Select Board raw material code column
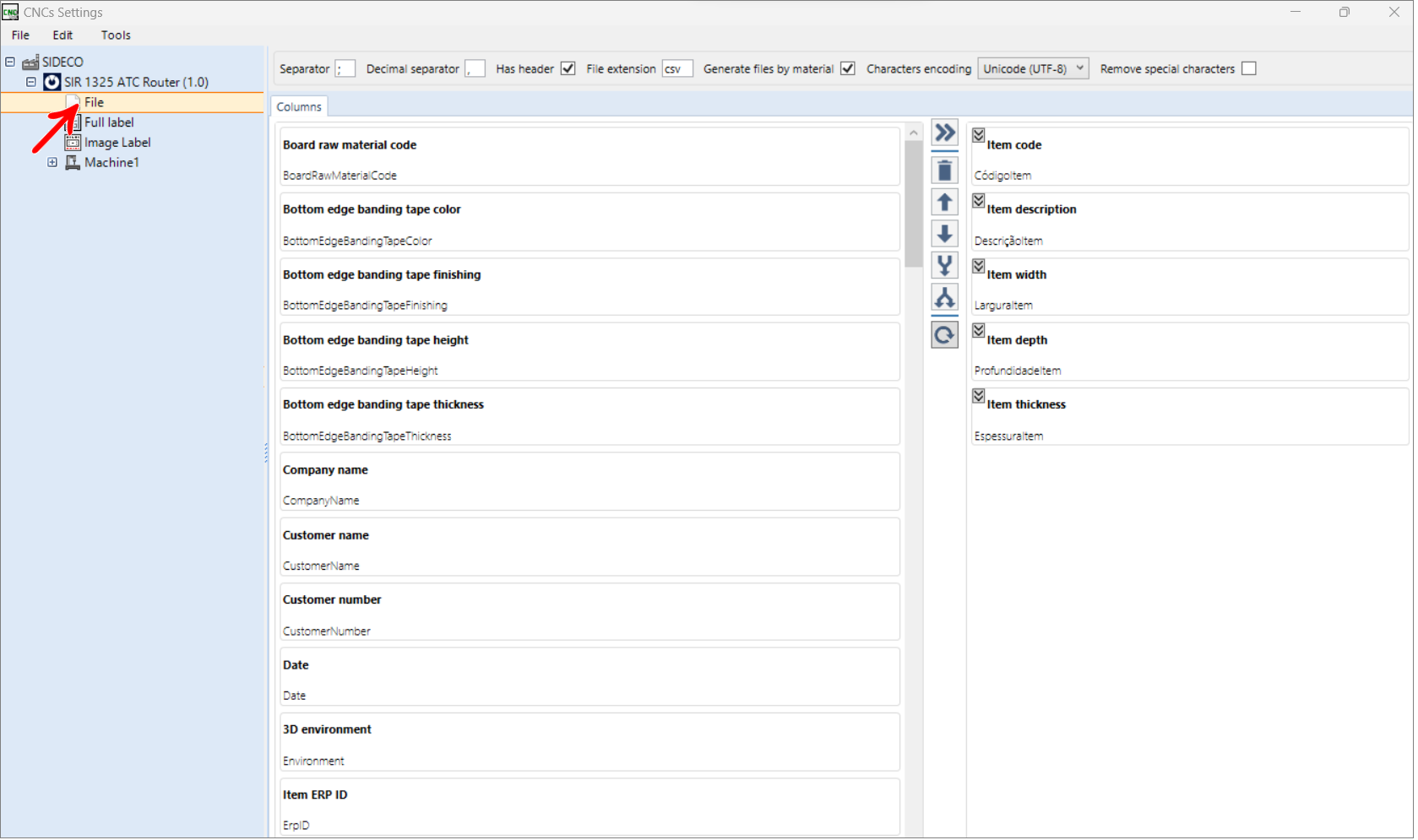1418x840 pixels. [591, 158]
